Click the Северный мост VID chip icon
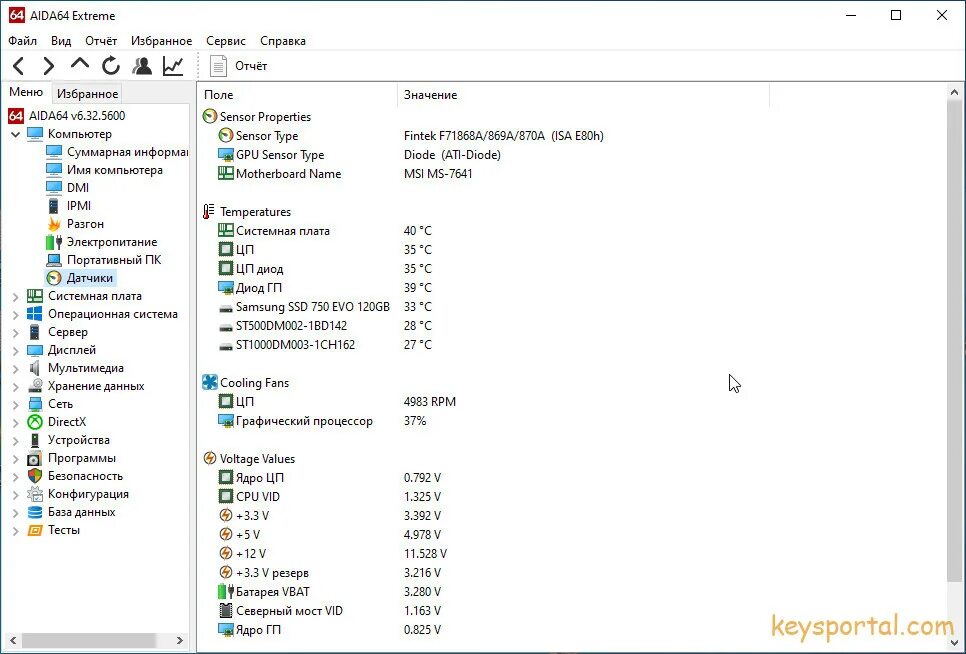This screenshot has width=966, height=654. (225, 611)
